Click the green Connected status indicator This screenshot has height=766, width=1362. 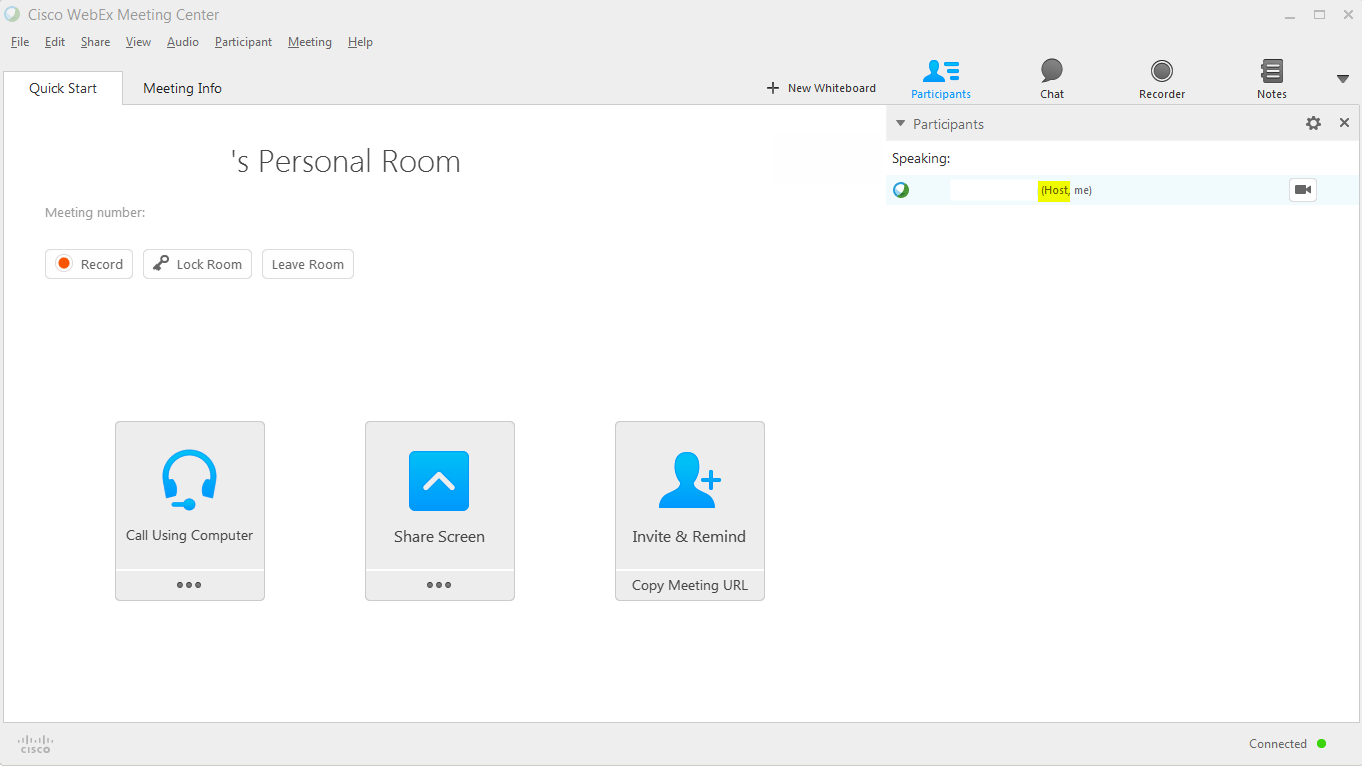[1322, 744]
